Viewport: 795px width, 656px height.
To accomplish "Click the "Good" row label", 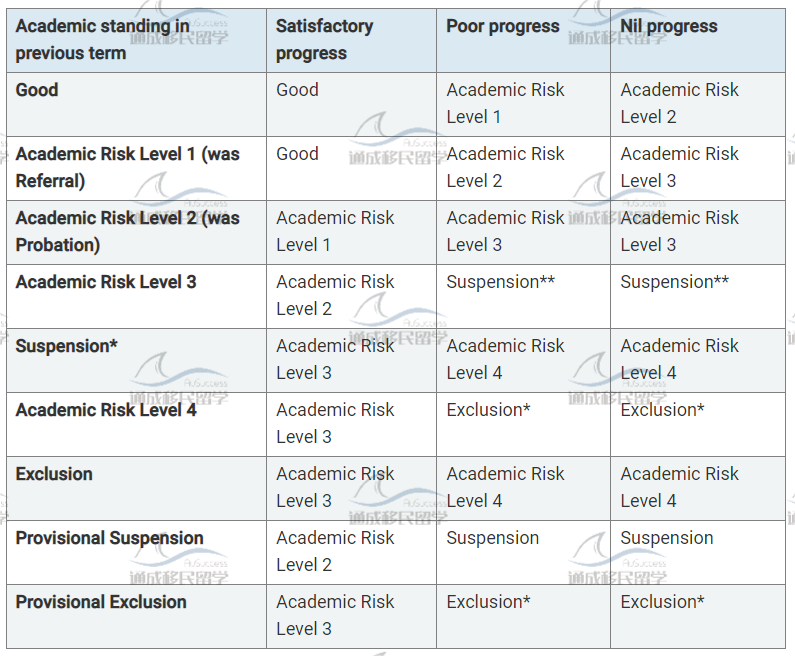I will pyautogui.click(x=37, y=90).
